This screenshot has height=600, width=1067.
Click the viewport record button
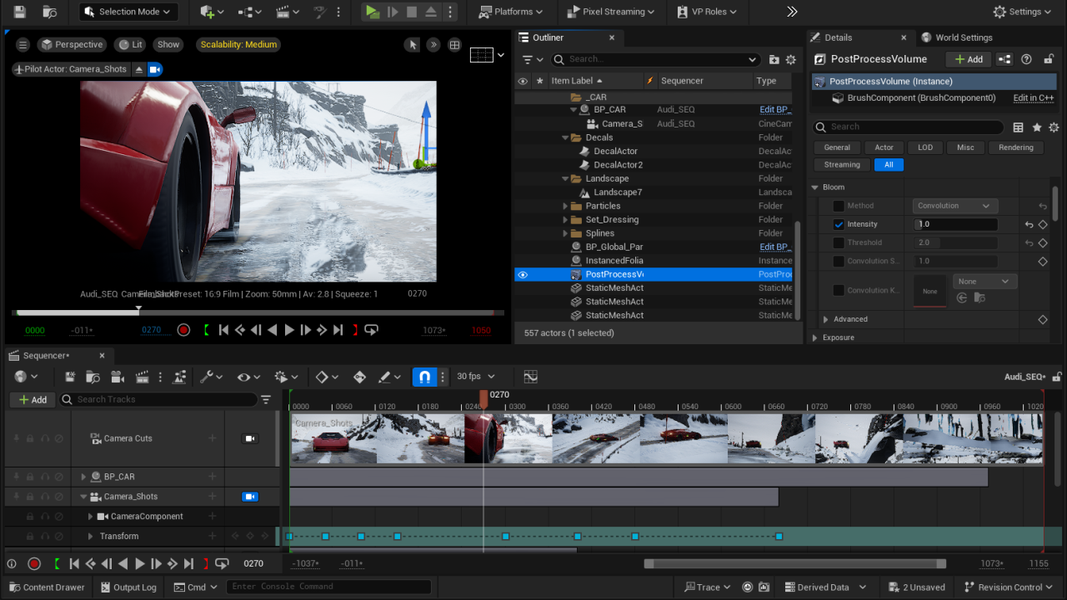[184, 330]
